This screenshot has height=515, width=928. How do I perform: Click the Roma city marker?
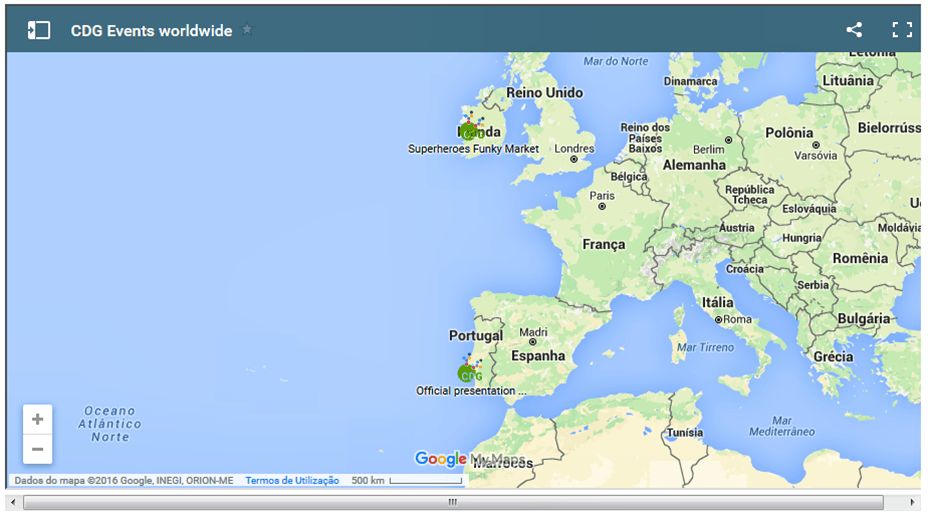pyautogui.click(x=718, y=320)
